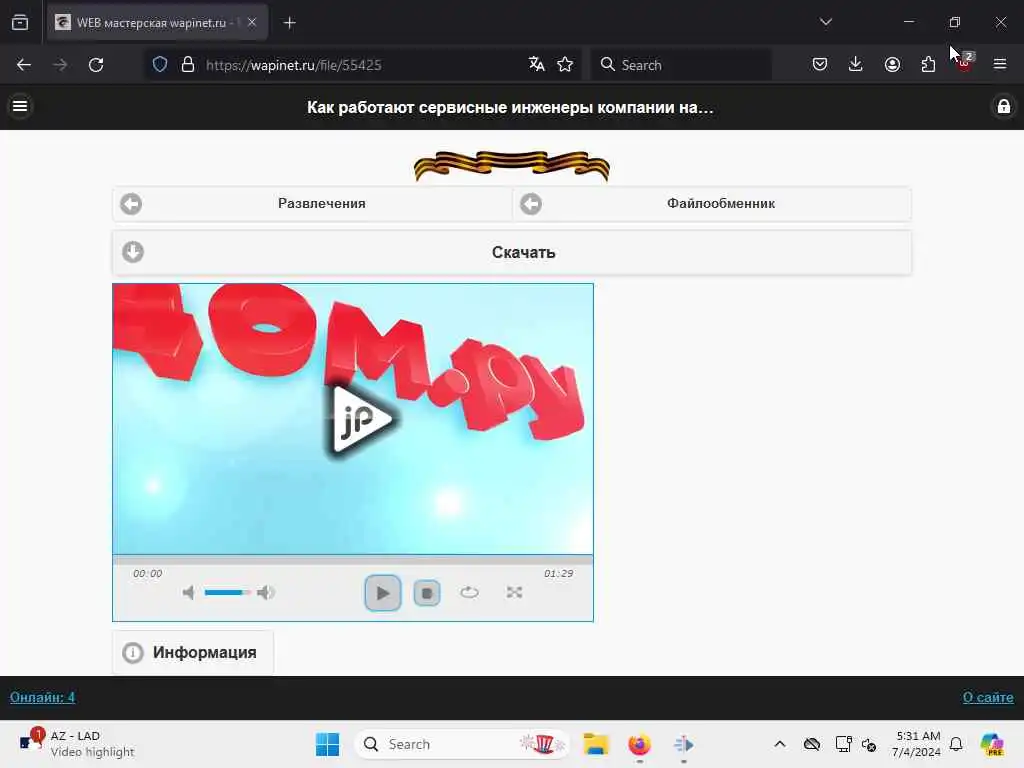The image size is (1024, 768).
Task: Open File Explorer from the taskbar
Action: (596, 744)
